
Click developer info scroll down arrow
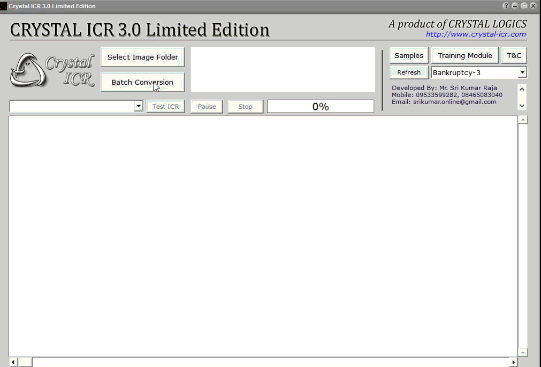click(x=522, y=106)
